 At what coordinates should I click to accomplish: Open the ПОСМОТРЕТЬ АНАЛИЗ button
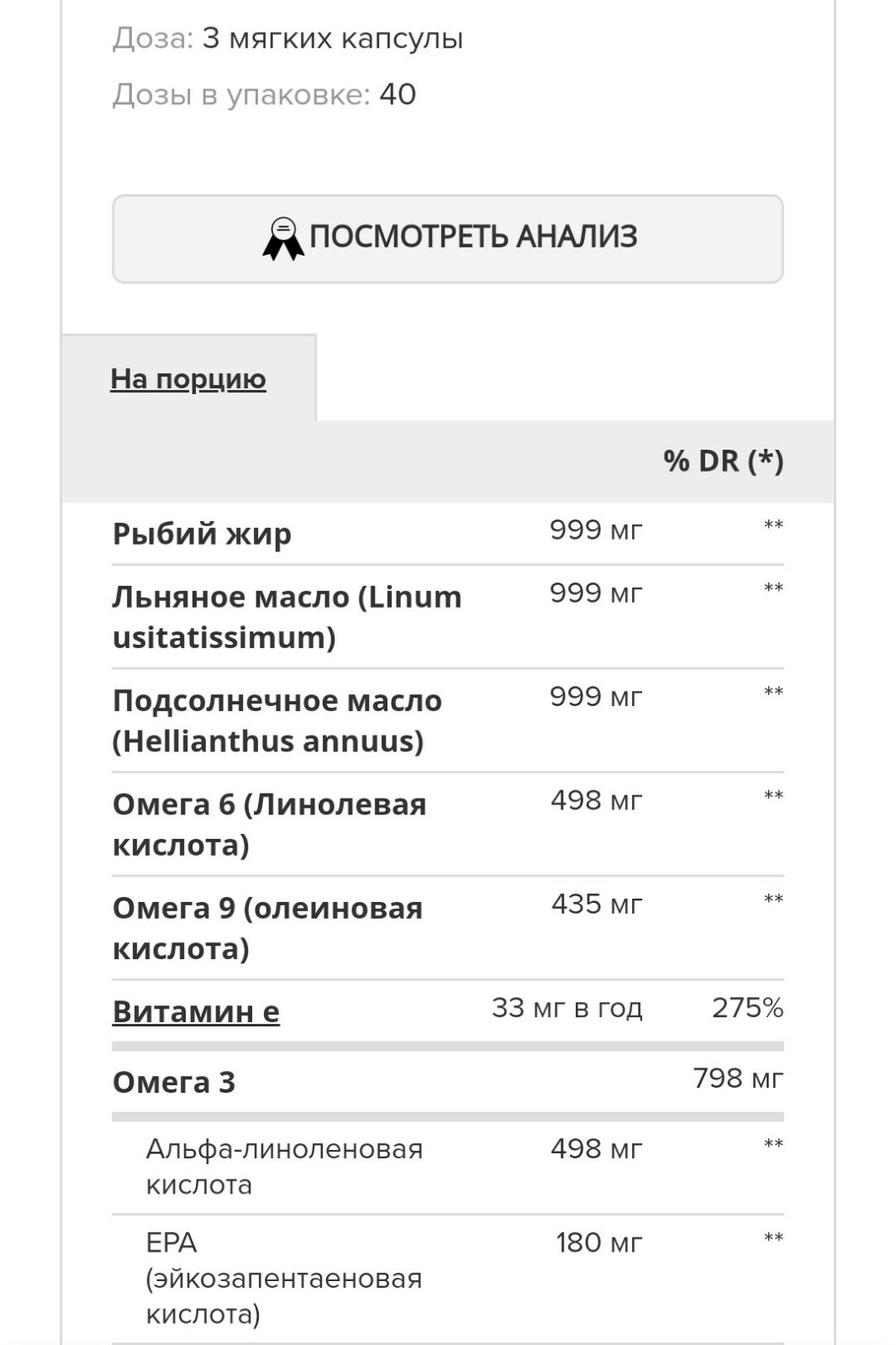click(448, 239)
